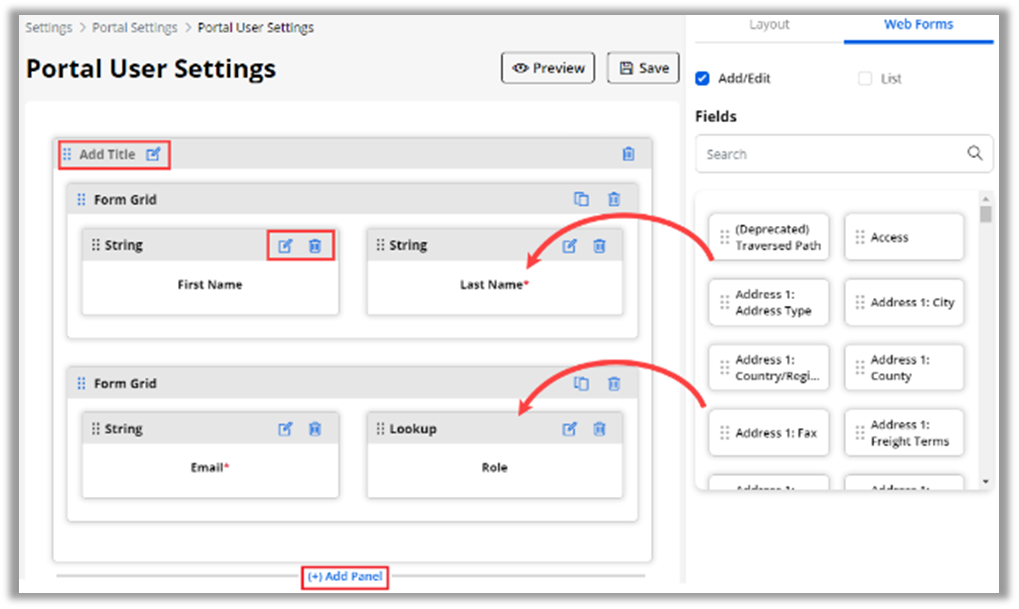Switch to the Layout tab
Viewport: 1019px width, 609px height.
[x=769, y=24]
